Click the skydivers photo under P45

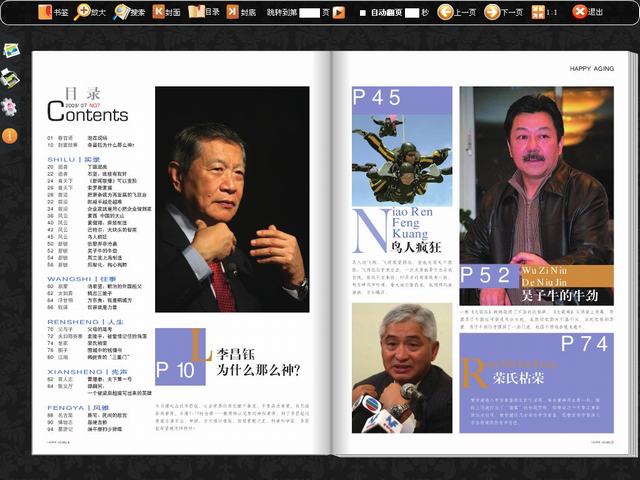(x=402, y=160)
